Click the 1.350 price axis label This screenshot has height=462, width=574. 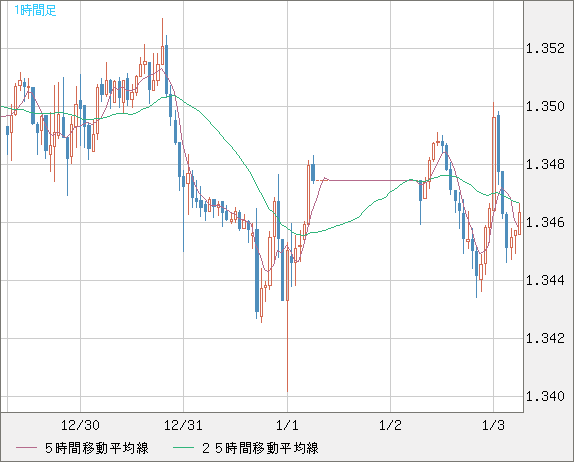(545, 107)
